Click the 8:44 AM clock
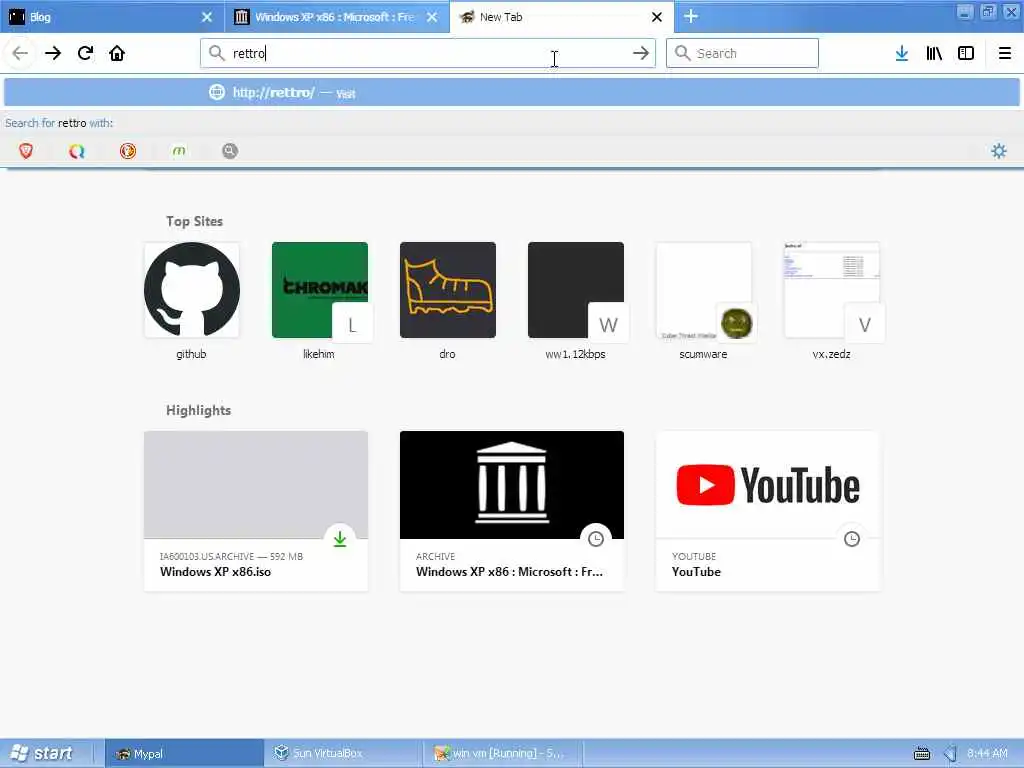This screenshot has width=1024, height=768. pyautogui.click(x=987, y=754)
